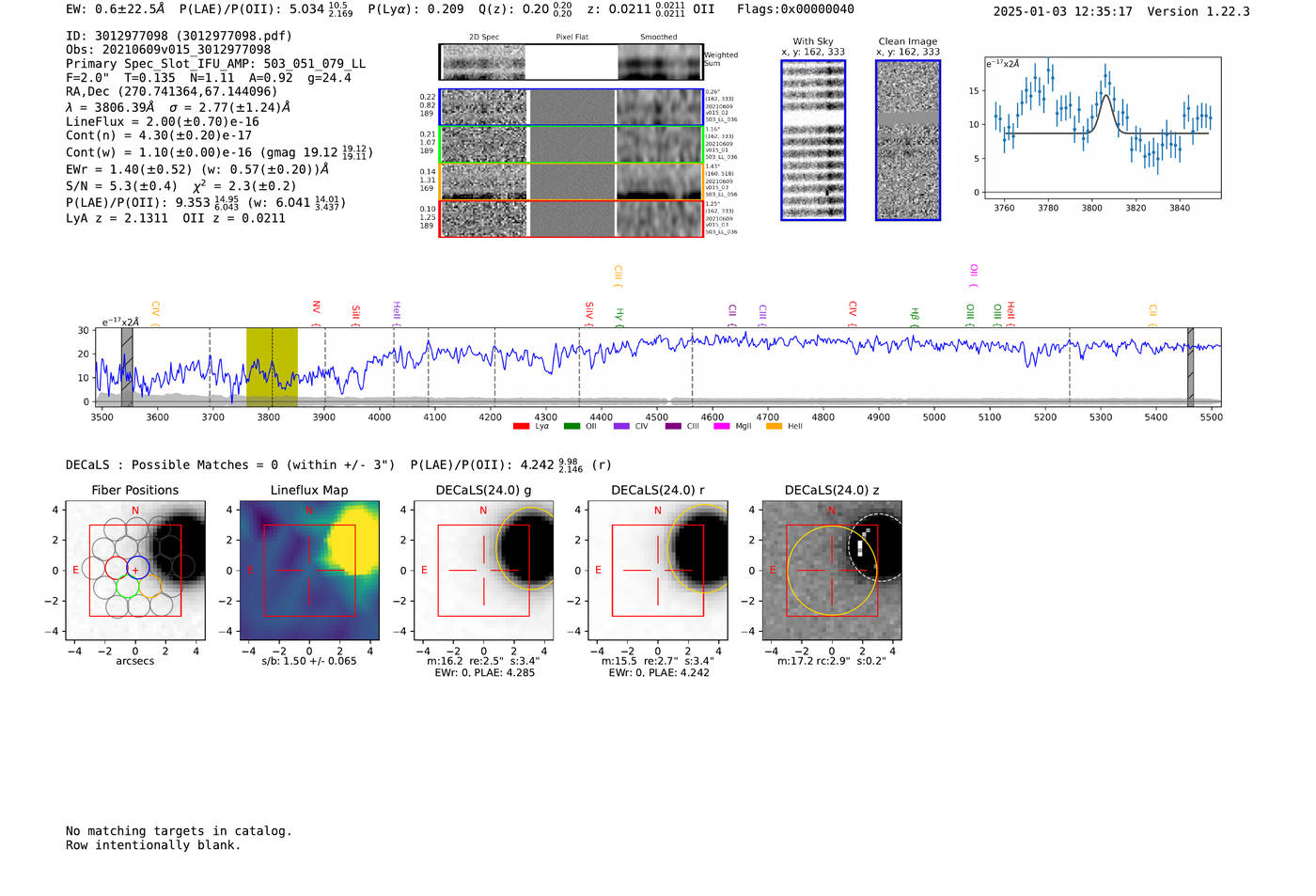Click the With Sky cutout image
The image size is (1316, 896).
pos(813,140)
